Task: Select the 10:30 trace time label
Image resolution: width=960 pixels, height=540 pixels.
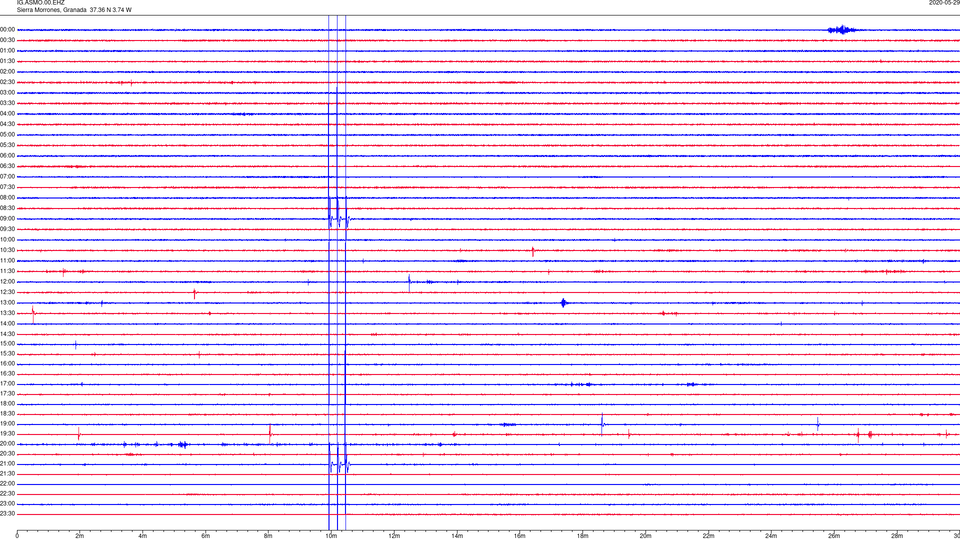Action: [x=8, y=250]
